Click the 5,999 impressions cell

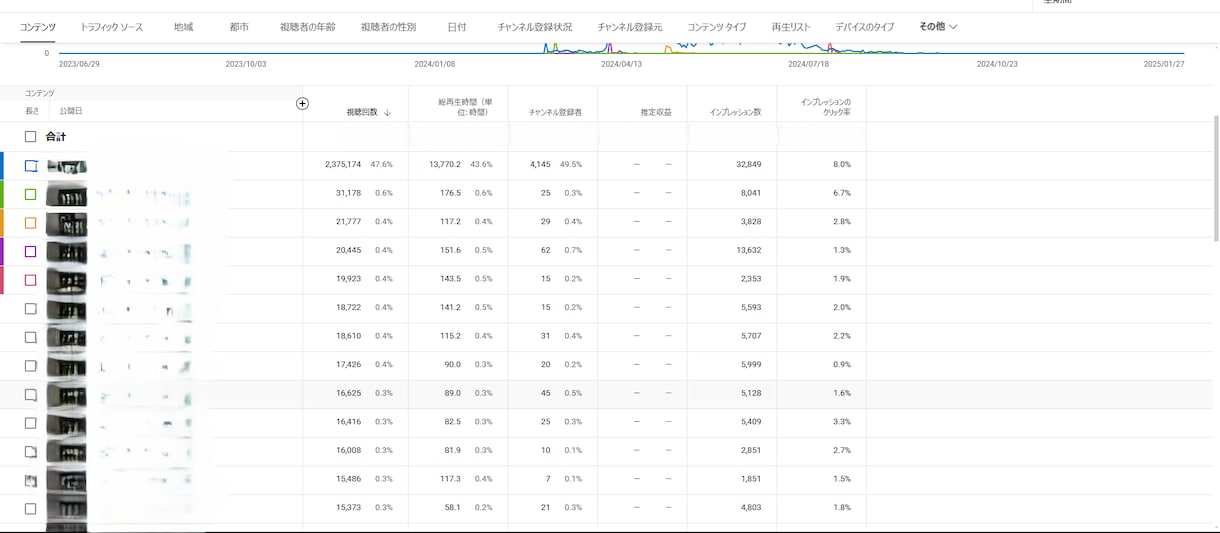click(751, 365)
